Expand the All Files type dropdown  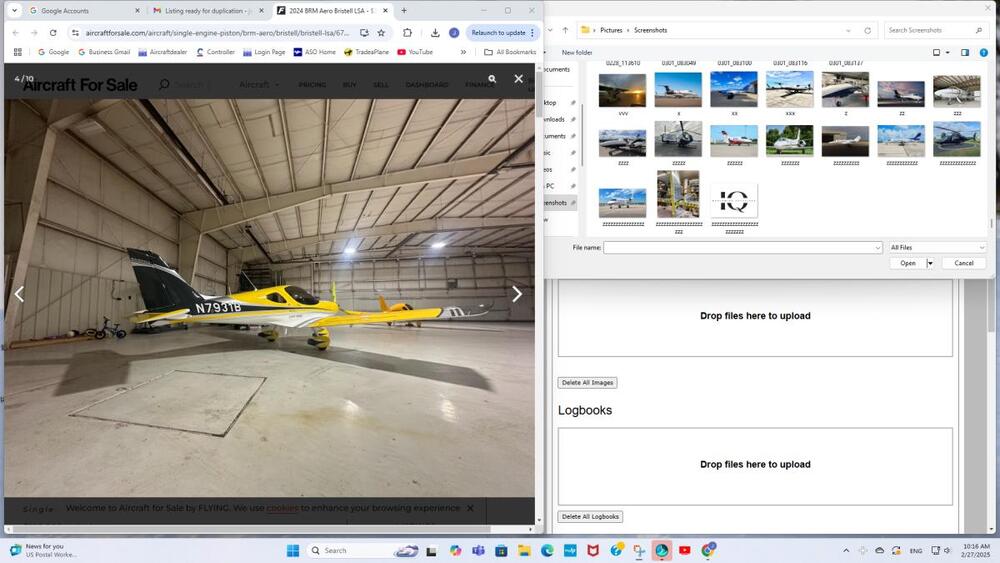click(x=937, y=247)
